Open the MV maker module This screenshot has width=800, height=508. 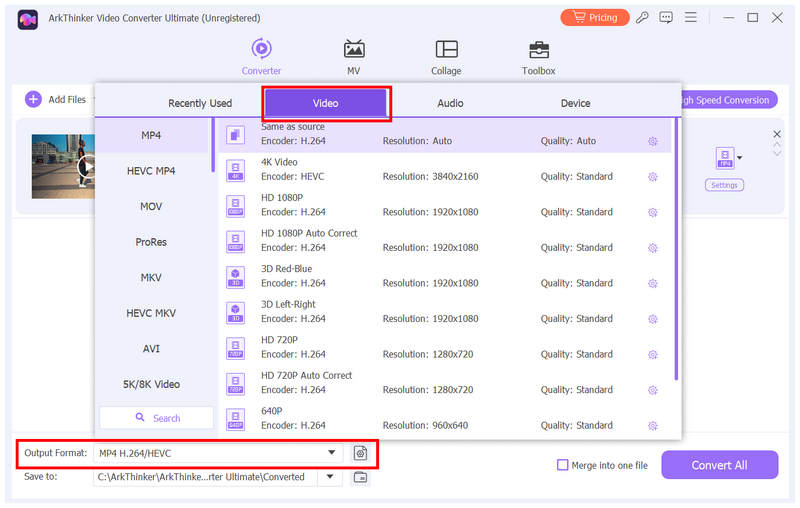(354, 57)
